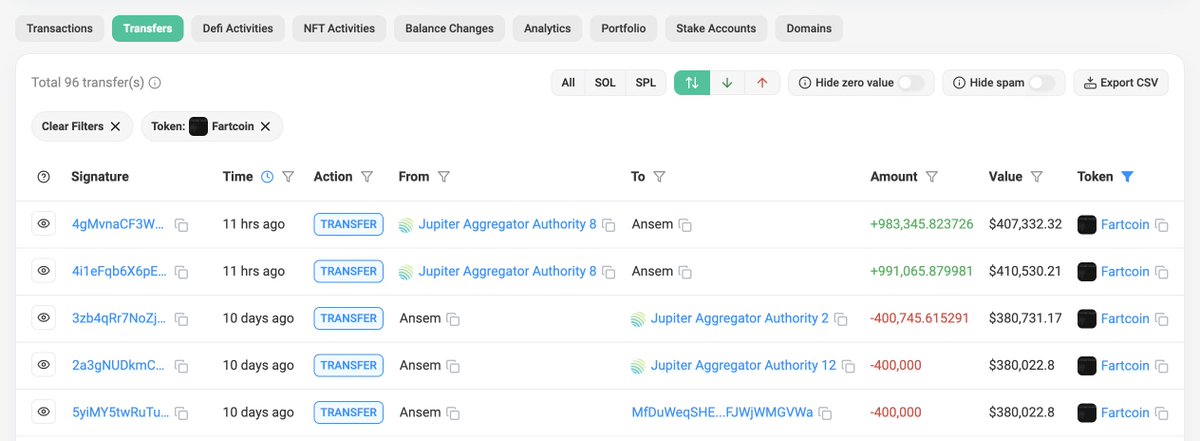Toggle the Hide spam switch
The height and width of the screenshot is (441, 1200).
coord(1041,82)
